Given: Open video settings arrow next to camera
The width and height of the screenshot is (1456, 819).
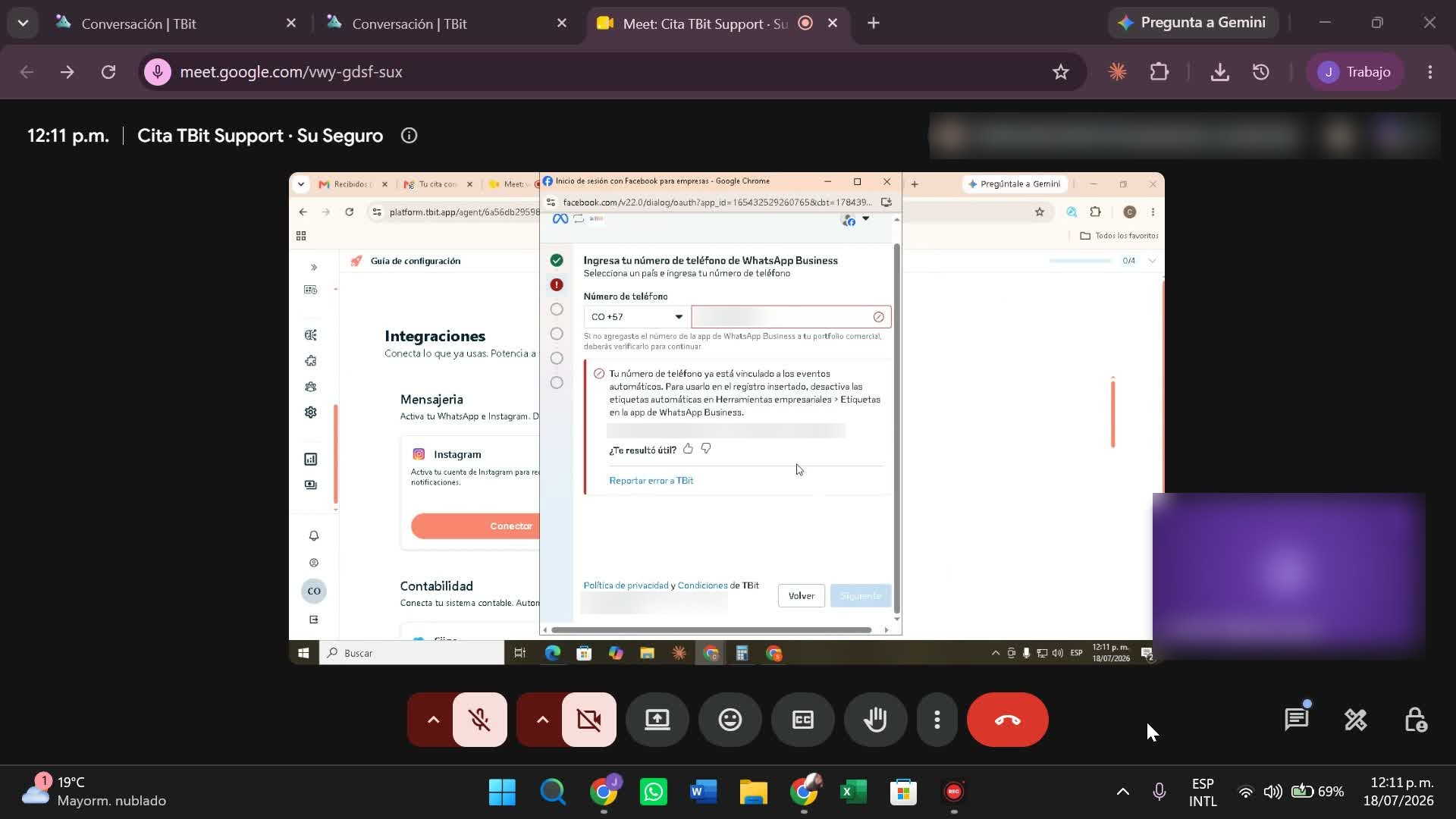Looking at the screenshot, I should click(541, 720).
